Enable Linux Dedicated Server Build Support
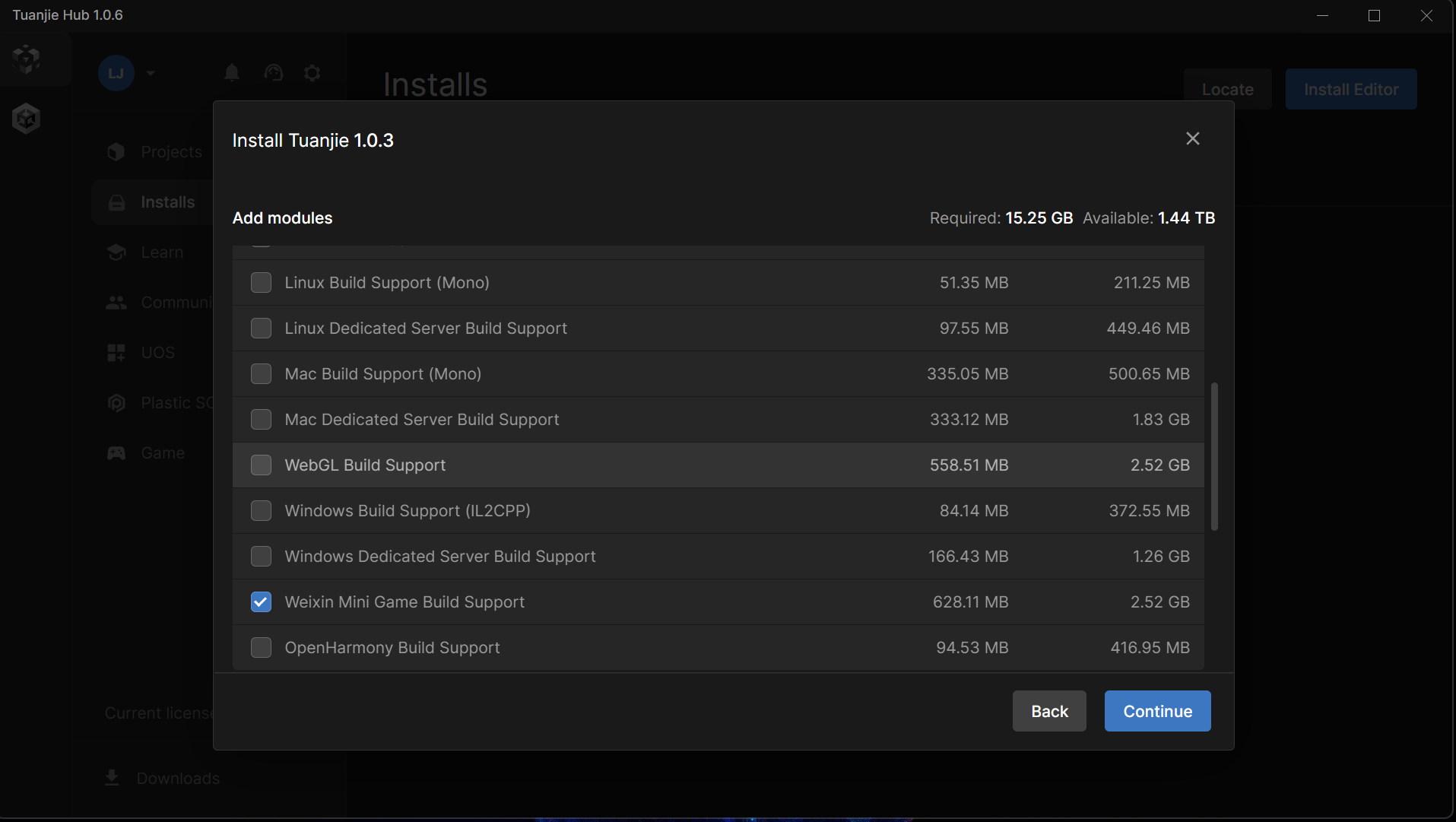The width and height of the screenshot is (1456, 822). (x=261, y=328)
